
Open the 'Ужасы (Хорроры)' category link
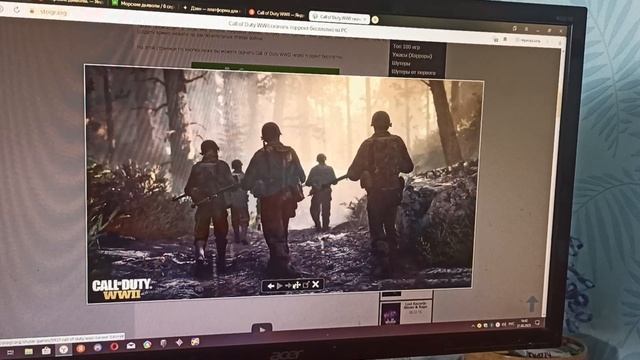412,55
